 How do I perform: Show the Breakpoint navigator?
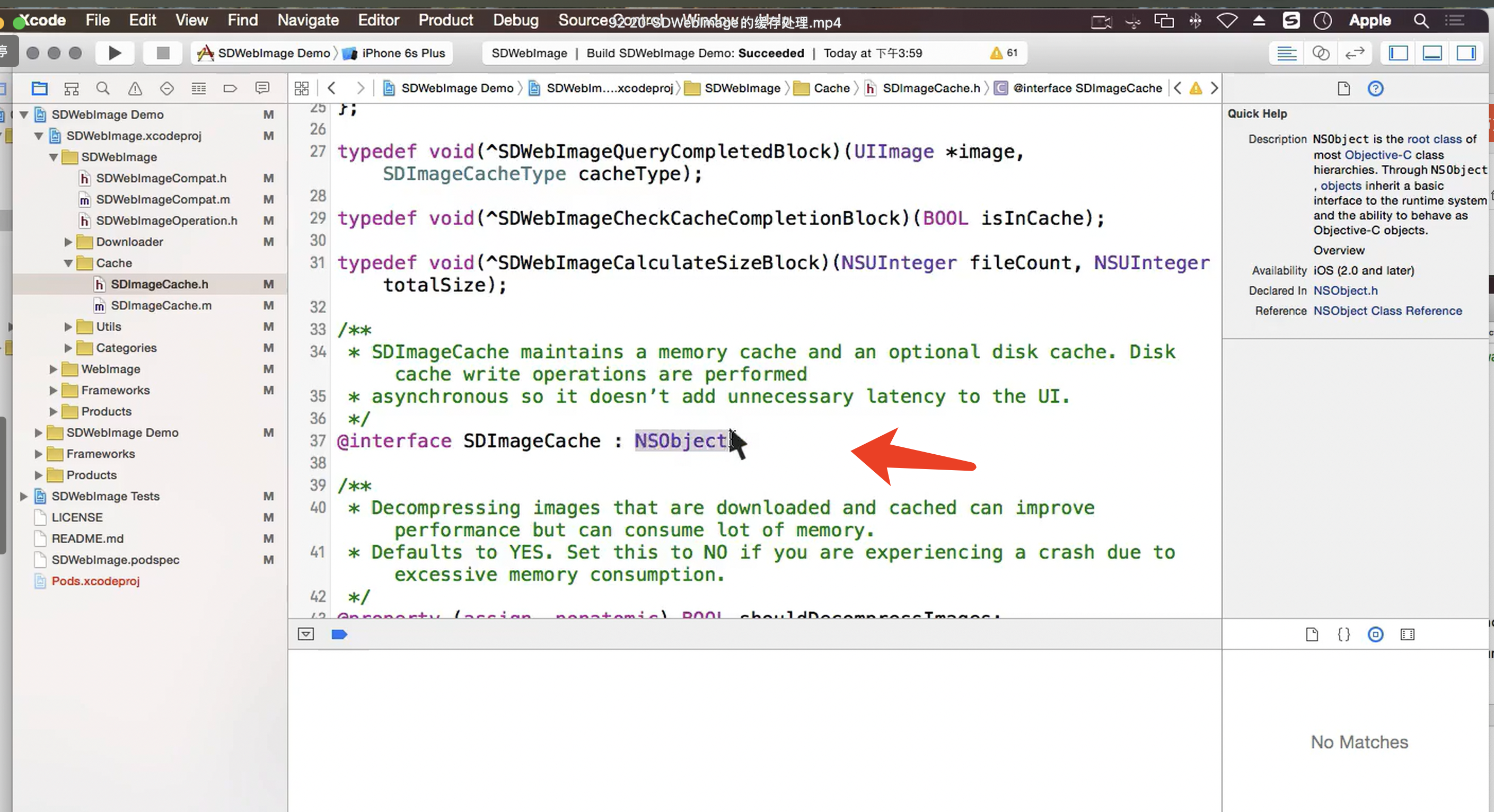pos(230,88)
